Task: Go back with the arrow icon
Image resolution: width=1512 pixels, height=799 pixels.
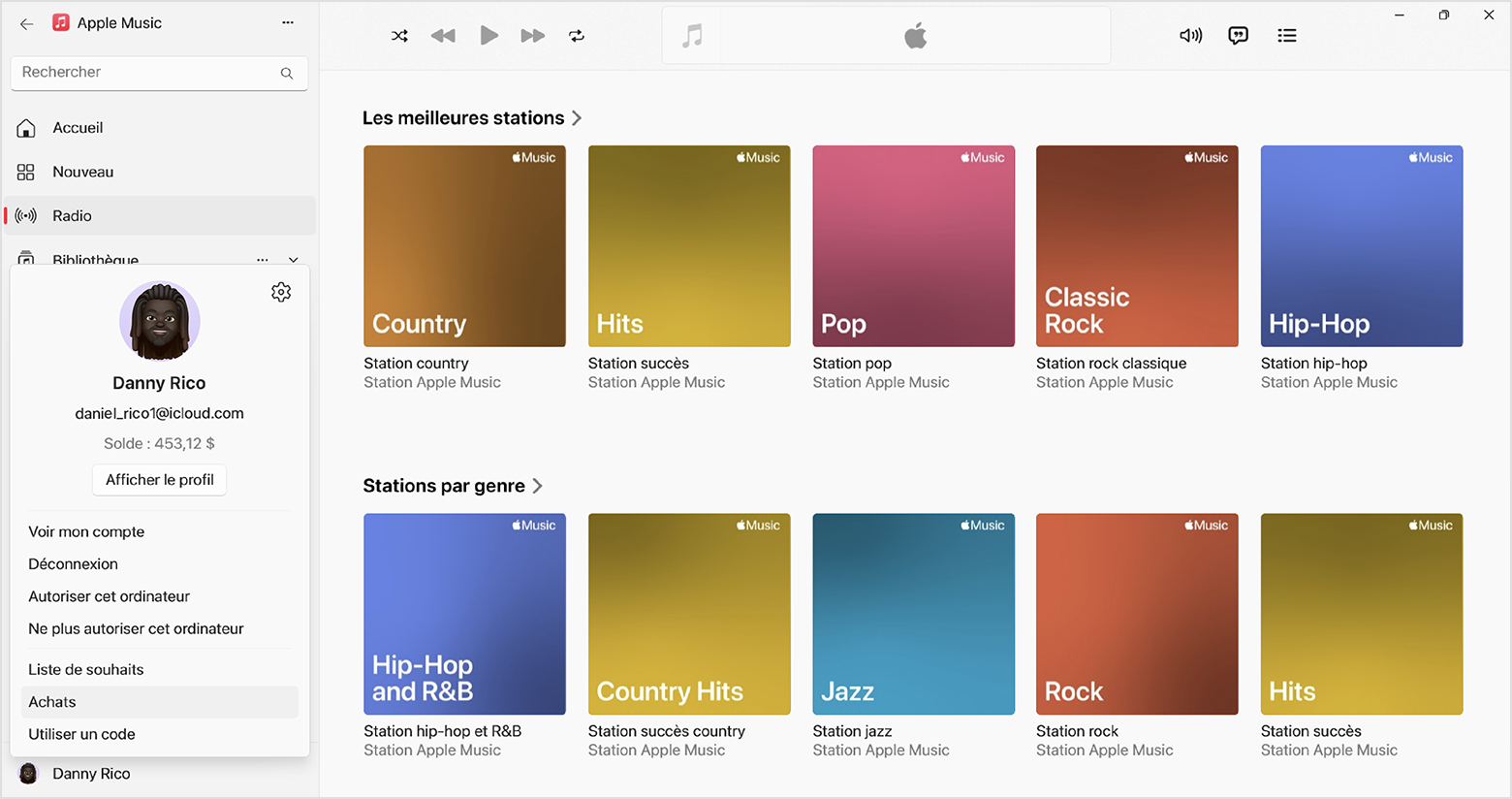Action: click(26, 23)
